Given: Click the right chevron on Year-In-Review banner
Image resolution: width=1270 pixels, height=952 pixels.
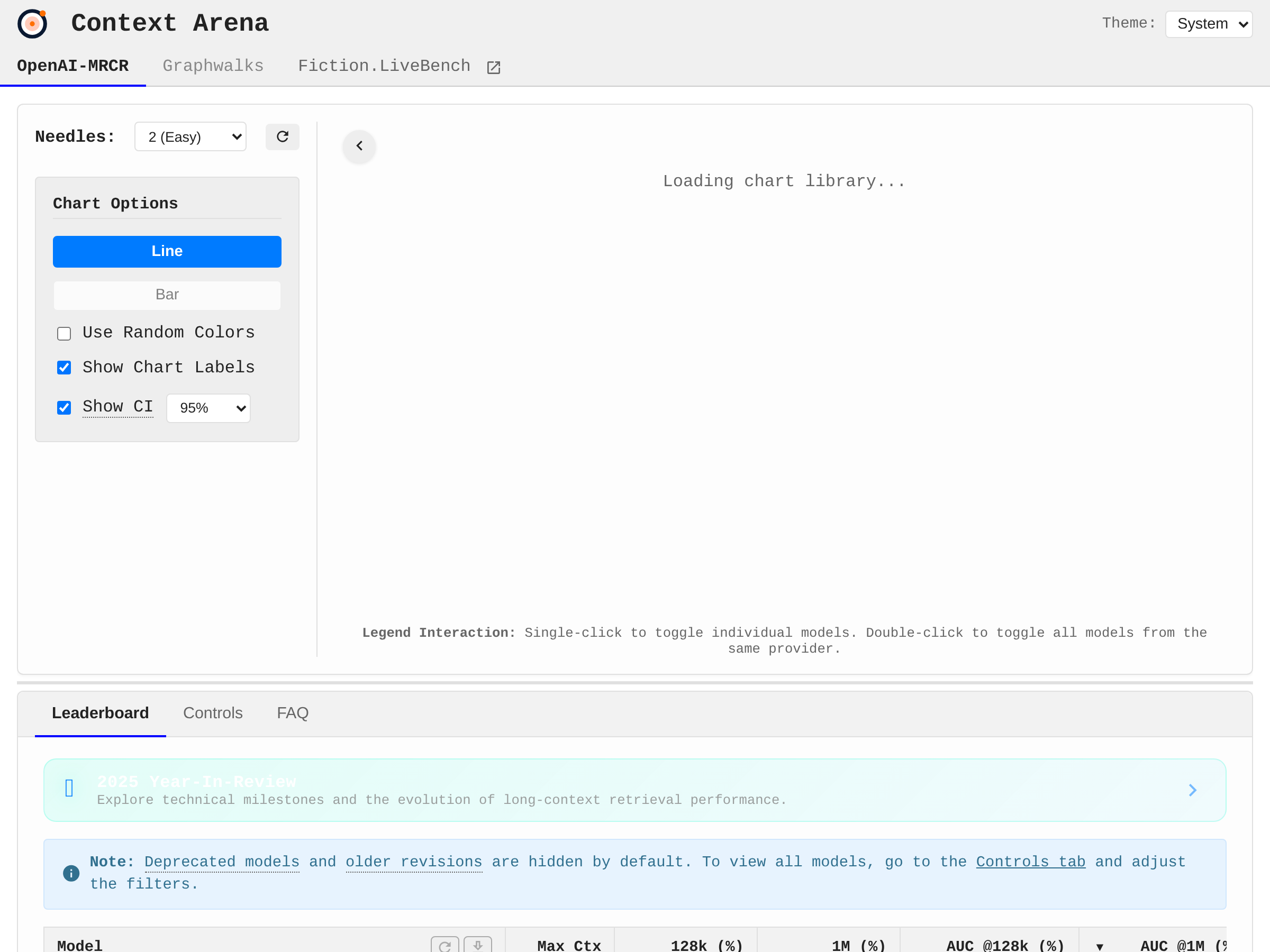Looking at the screenshot, I should tap(1192, 790).
